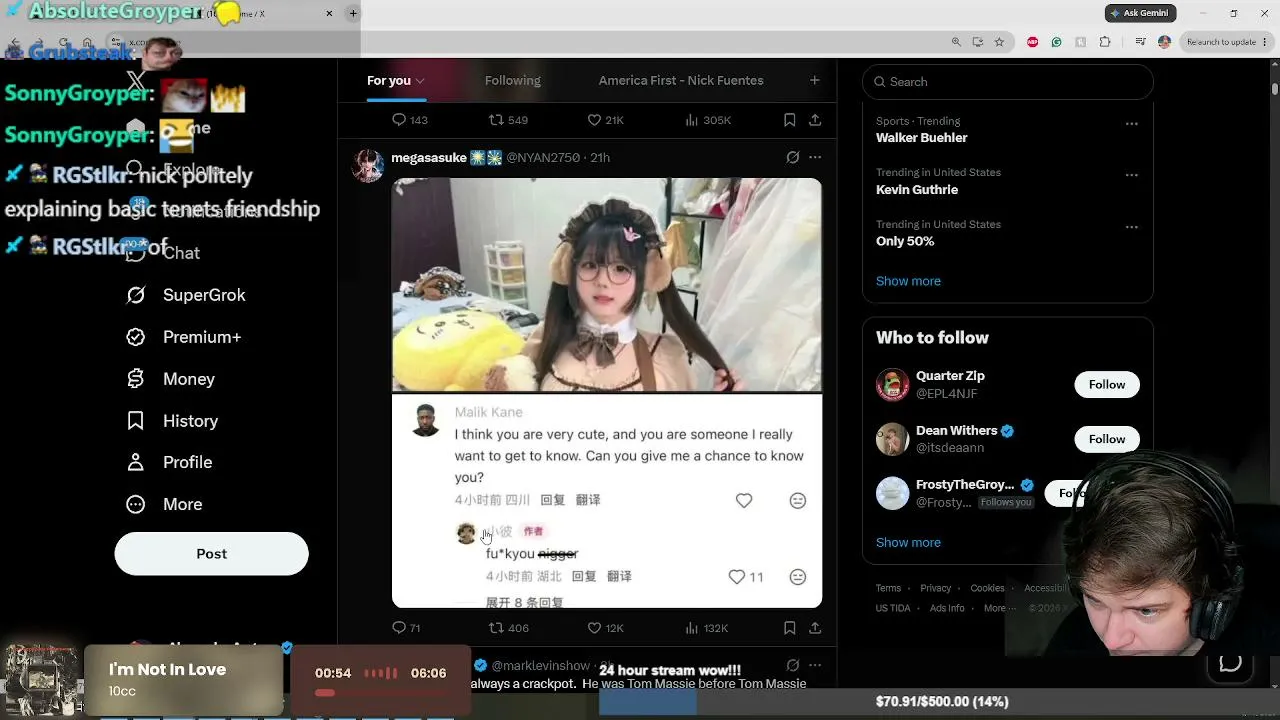Open megasasuke's profile avatar
Screen dimensions: 1280x720
[x=368, y=166]
